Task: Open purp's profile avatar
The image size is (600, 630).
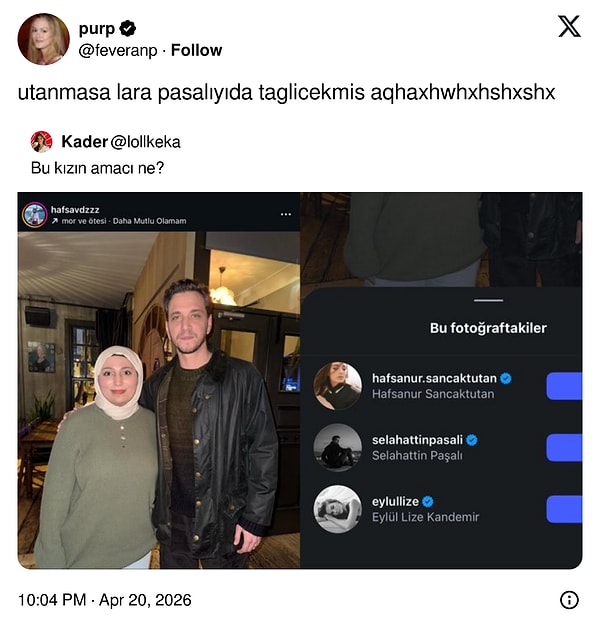Action: (43, 39)
